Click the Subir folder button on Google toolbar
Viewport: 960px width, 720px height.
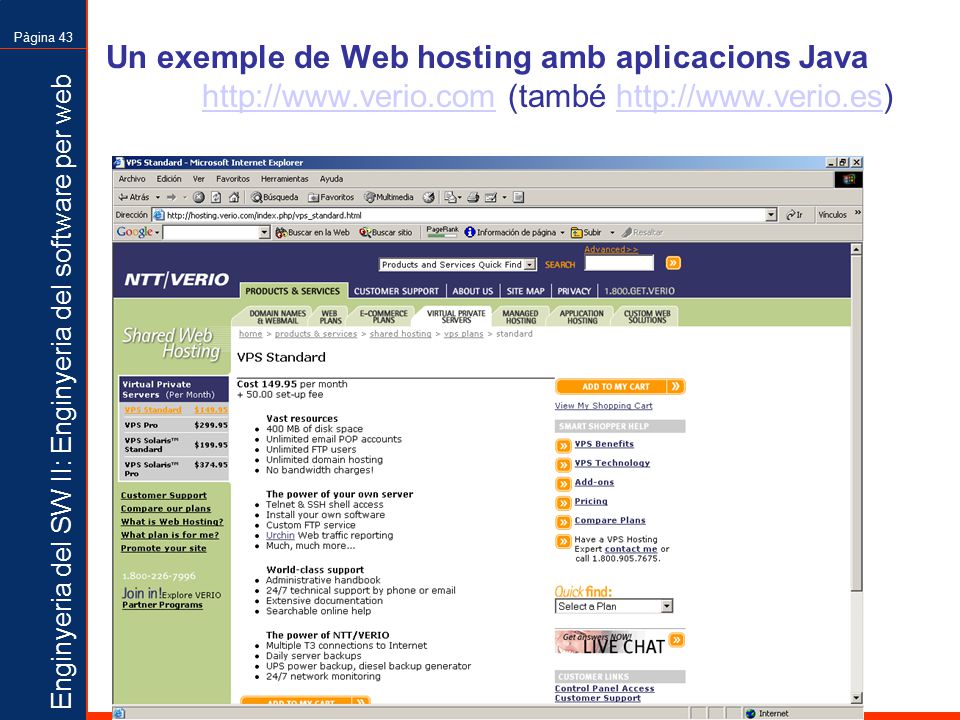click(x=587, y=233)
